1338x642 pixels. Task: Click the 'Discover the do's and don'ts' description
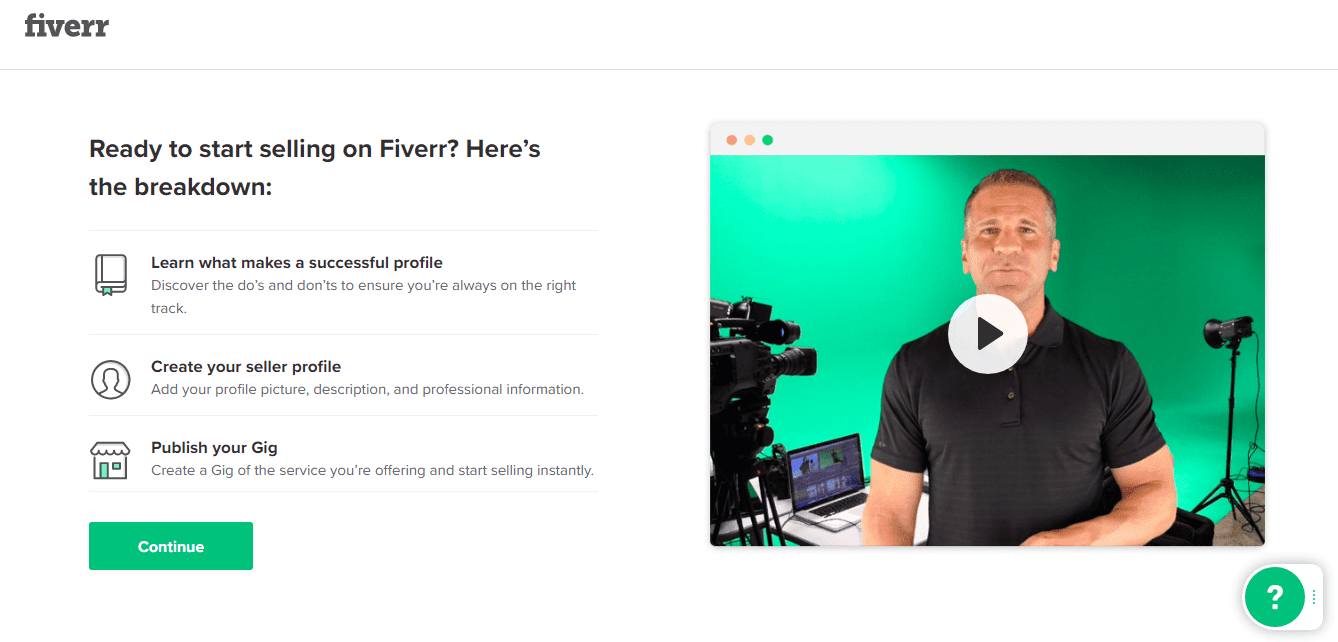click(364, 297)
